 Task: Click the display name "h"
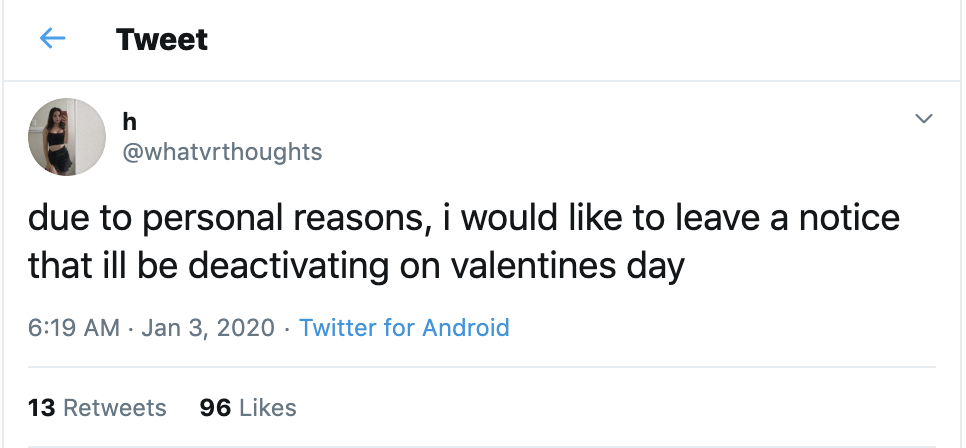click(x=129, y=122)
